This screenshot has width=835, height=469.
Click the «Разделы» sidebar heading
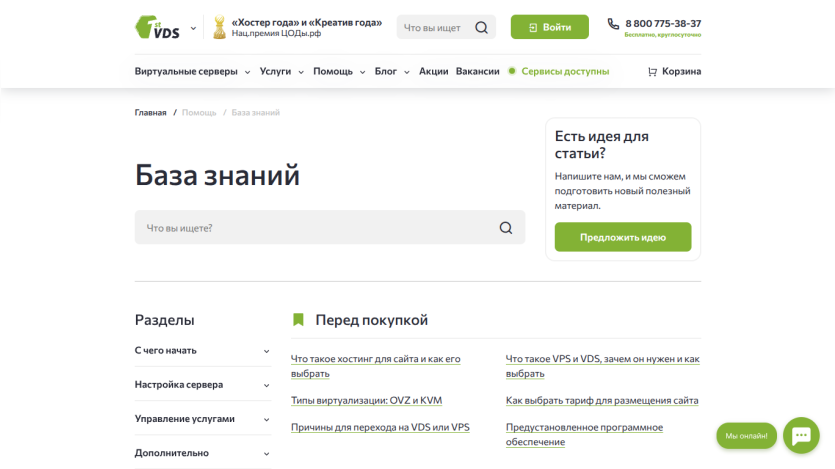point(165,320)
